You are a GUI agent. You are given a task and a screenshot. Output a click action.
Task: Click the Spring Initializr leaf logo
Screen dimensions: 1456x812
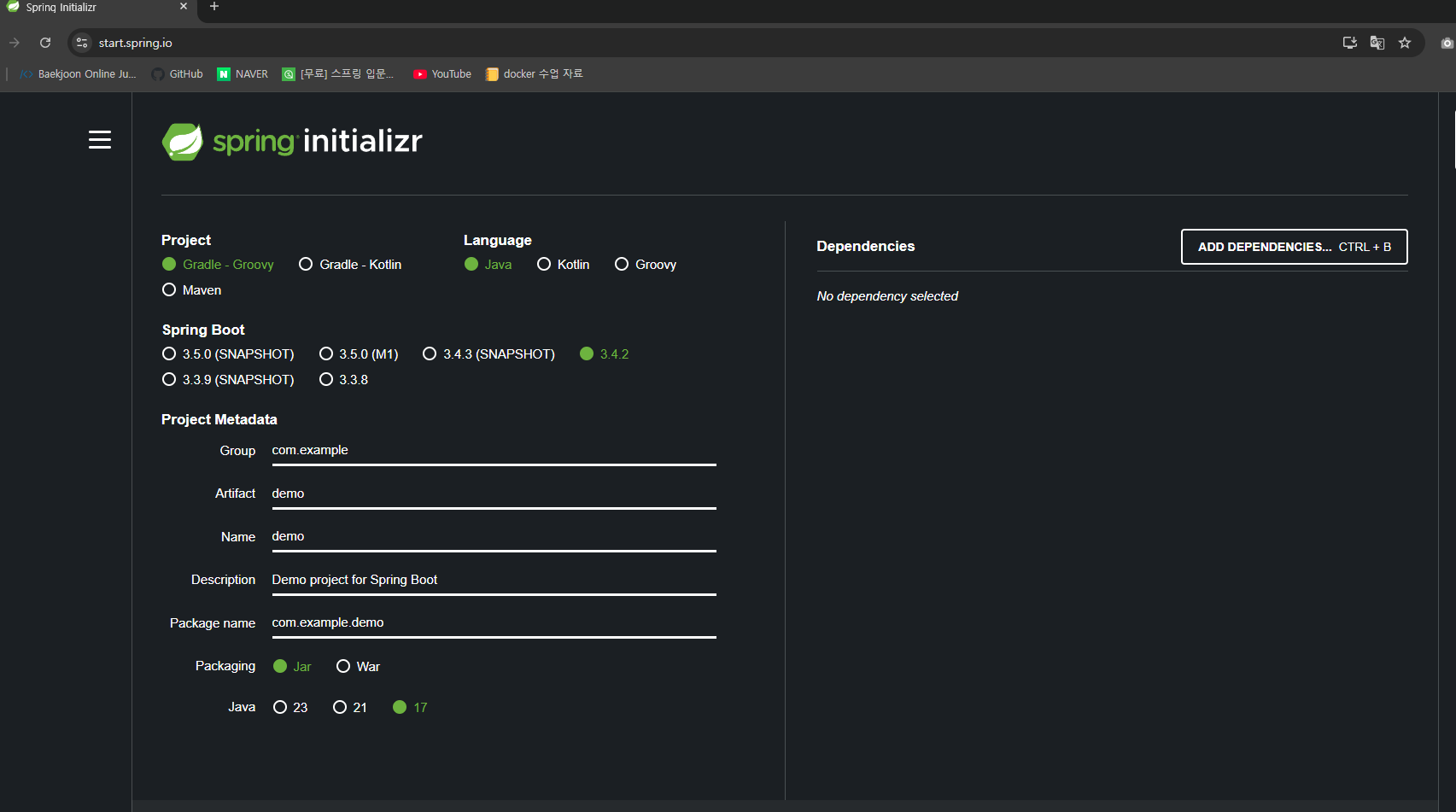coord(183,142)
